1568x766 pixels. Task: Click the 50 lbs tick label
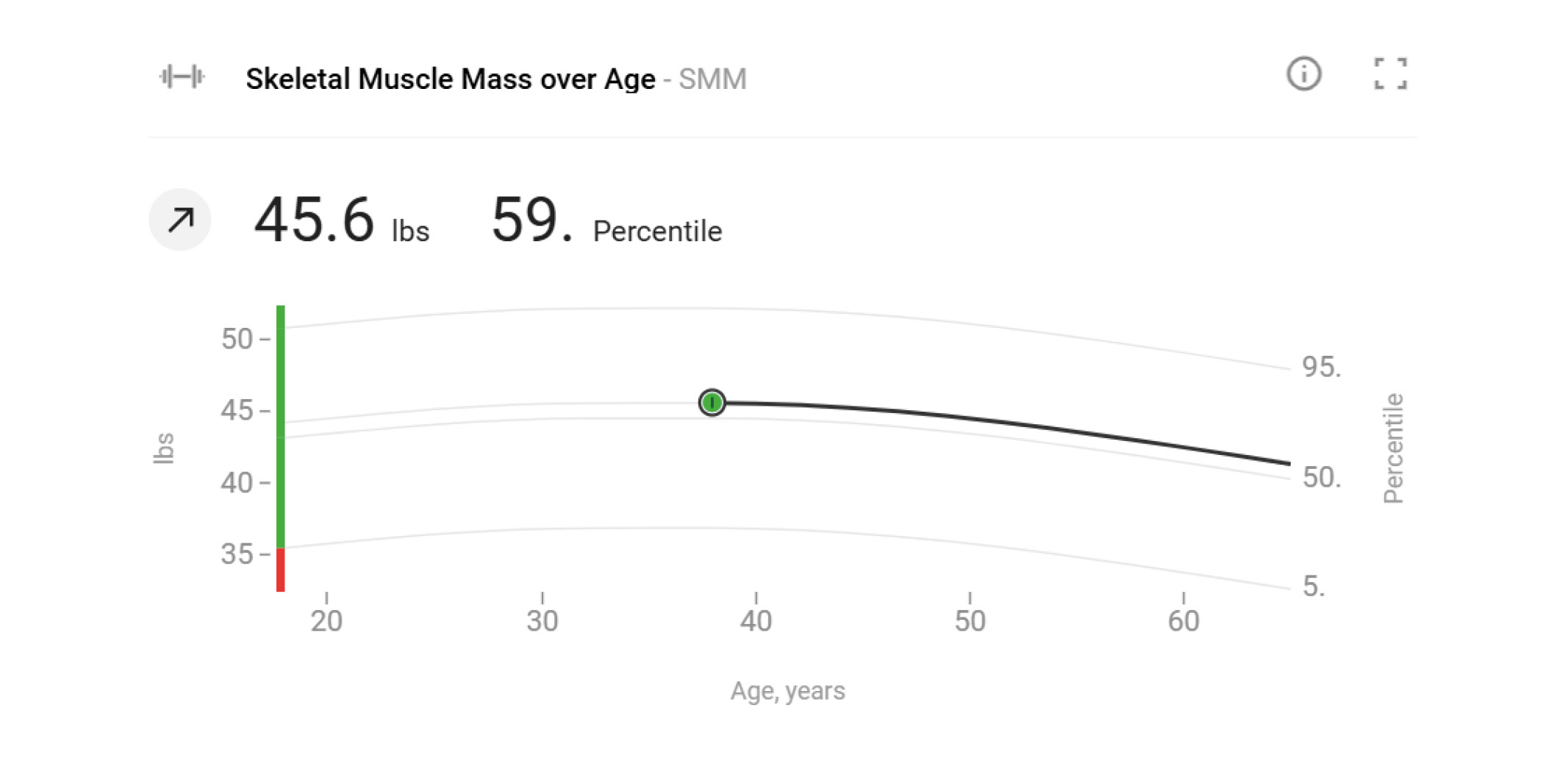[237, 339]
